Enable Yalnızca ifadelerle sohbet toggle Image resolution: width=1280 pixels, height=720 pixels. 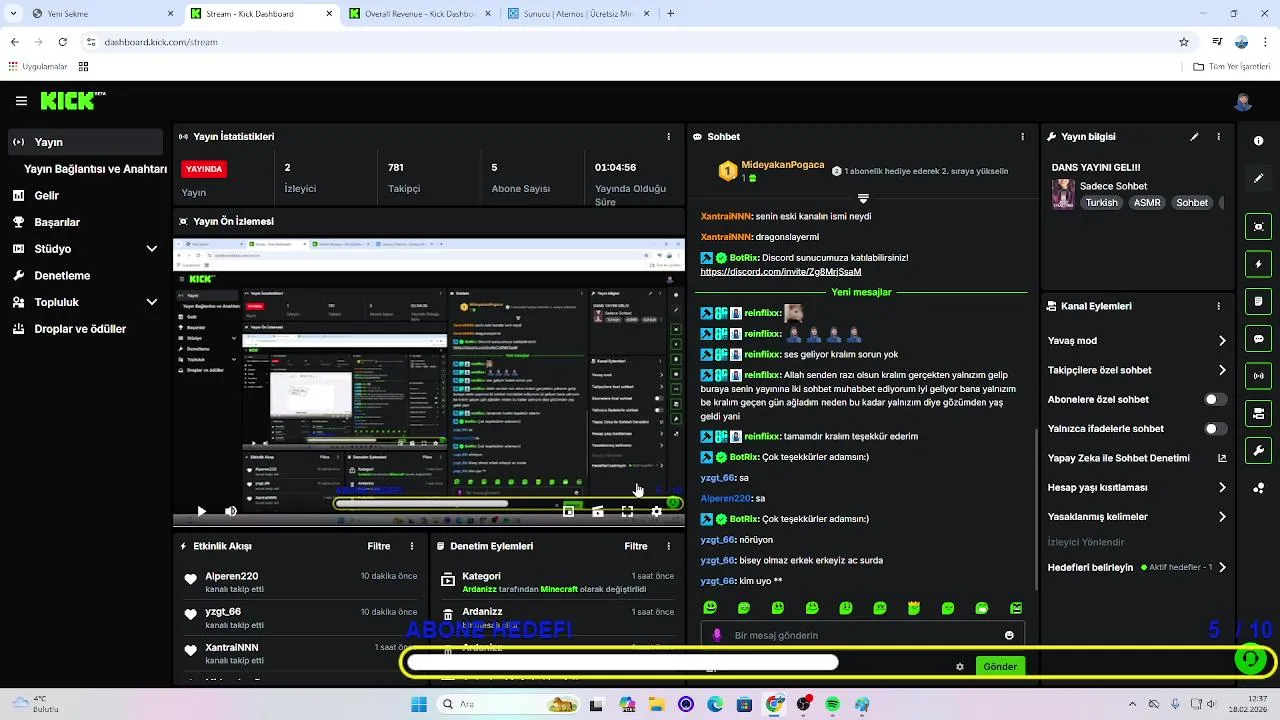[x=1215, y=428]
